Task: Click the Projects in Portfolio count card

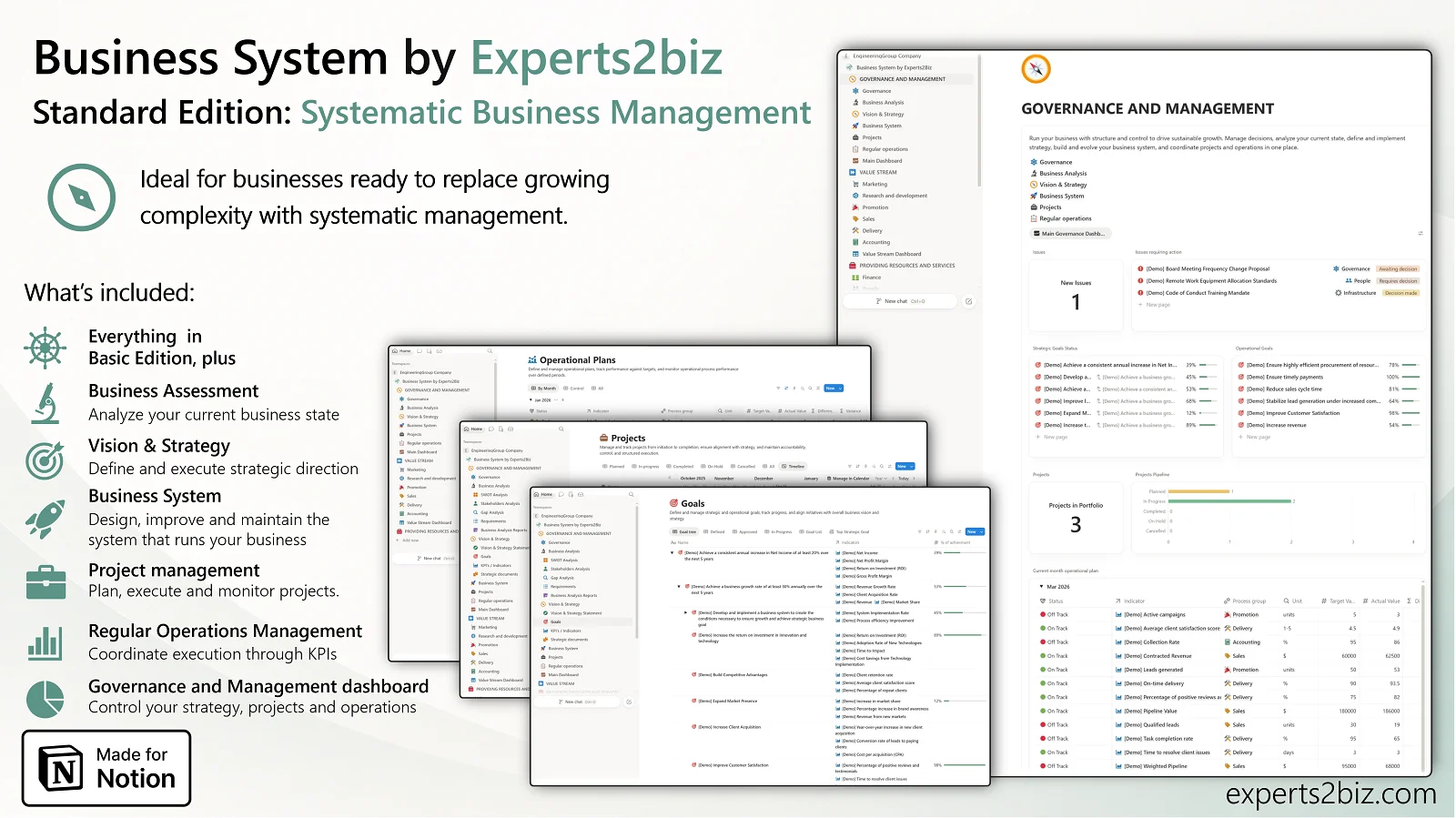Action: (x=1076, y=519)
